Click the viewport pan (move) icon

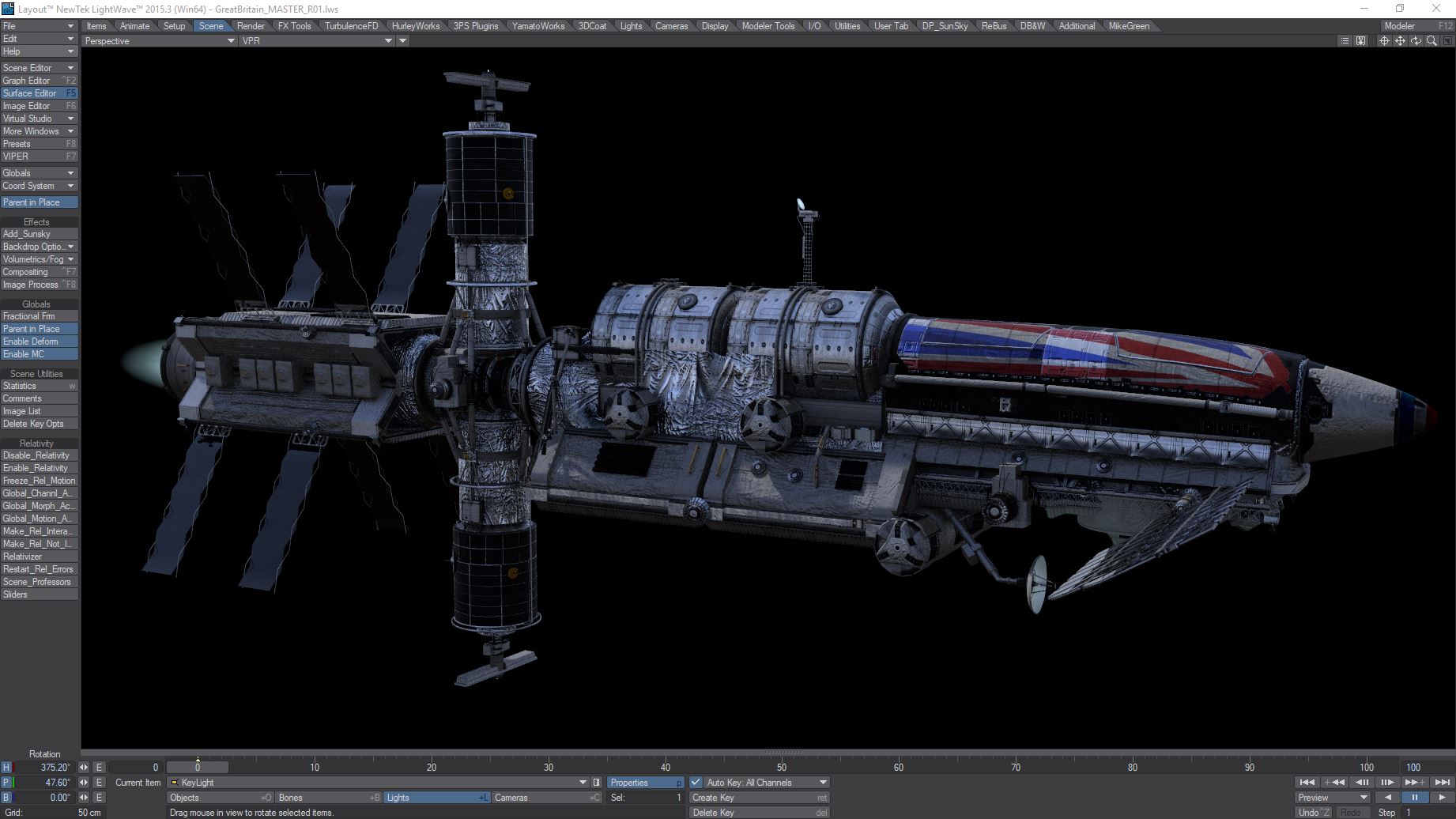point(1400,41)
